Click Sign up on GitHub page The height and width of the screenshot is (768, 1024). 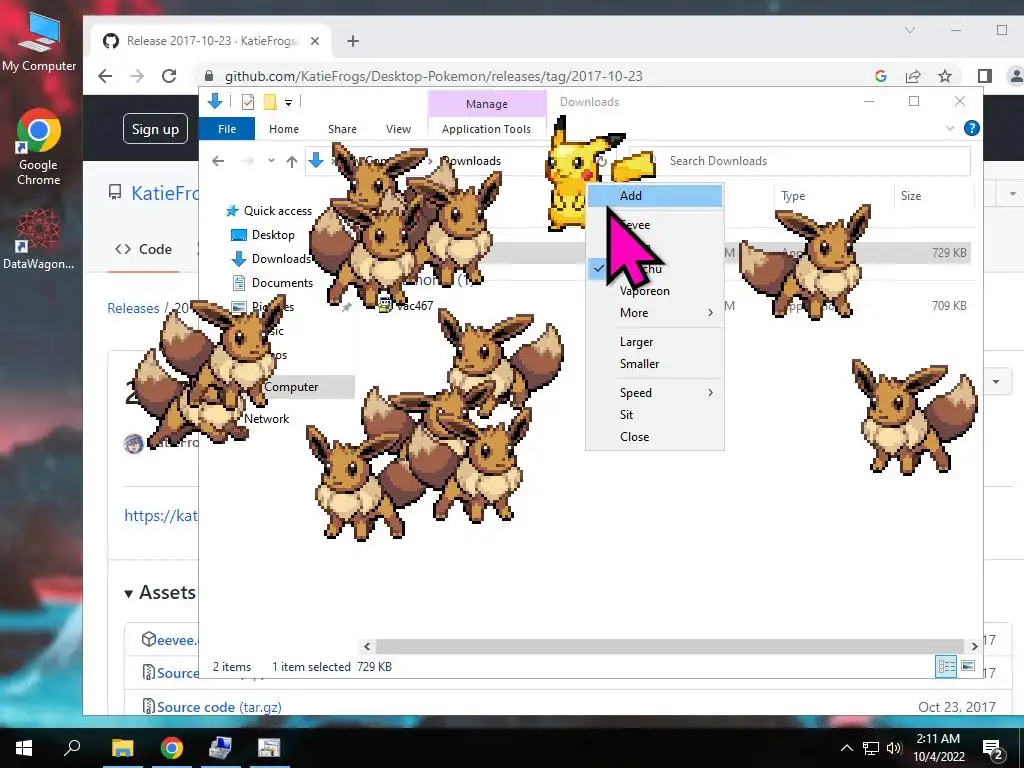(x=155, y=129)
